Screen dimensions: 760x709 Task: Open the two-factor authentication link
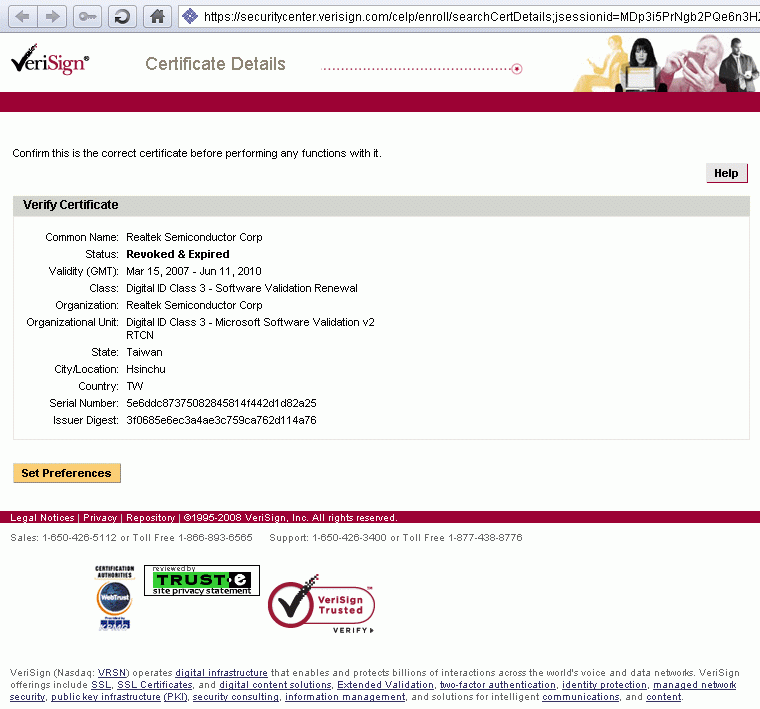click(x=497, y=685)
